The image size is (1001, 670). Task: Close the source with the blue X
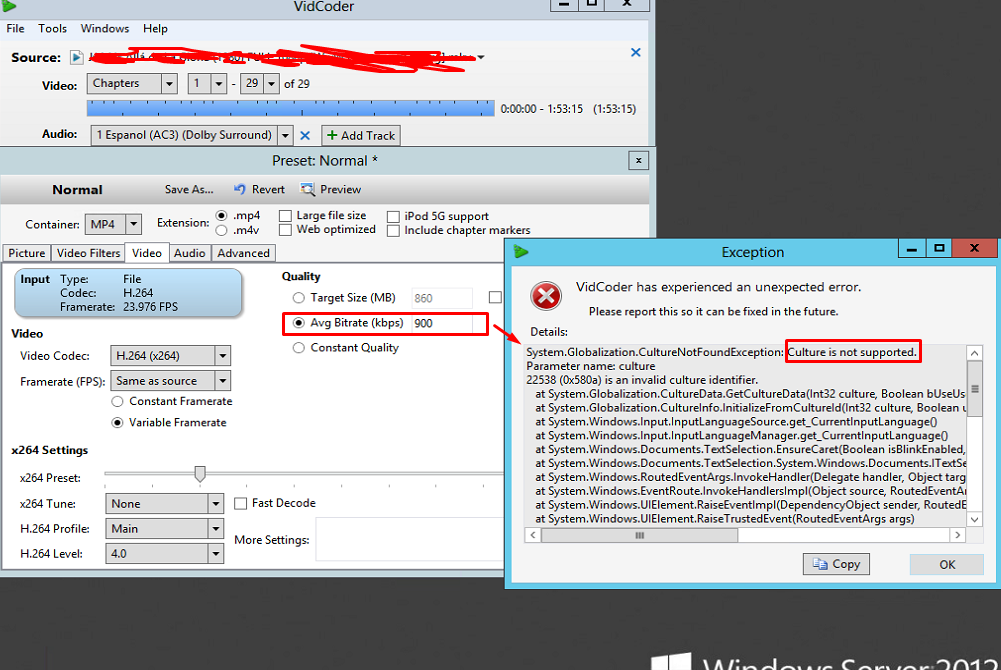pos(636,52)
